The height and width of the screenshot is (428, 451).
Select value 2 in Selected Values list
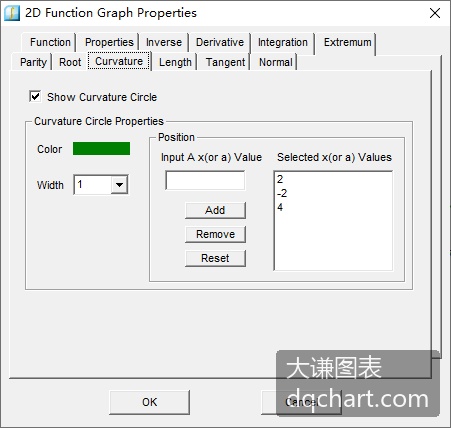tap(280, 179)
